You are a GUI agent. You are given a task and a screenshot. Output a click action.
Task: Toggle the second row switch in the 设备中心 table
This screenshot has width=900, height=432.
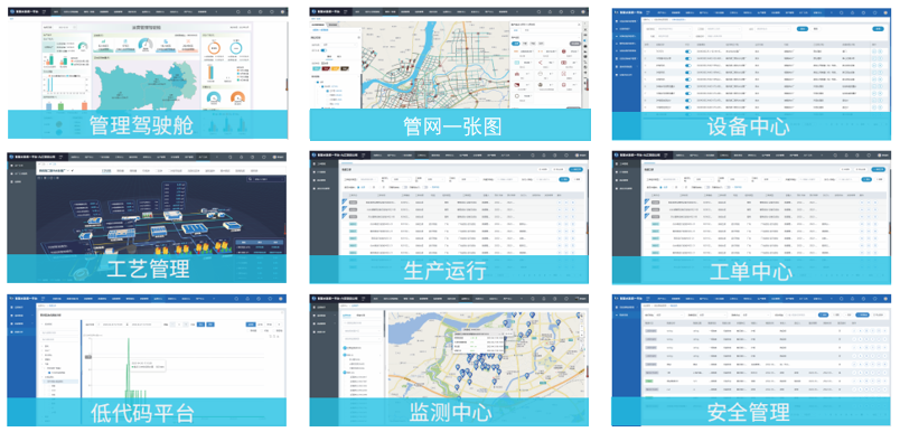(688, 60)
